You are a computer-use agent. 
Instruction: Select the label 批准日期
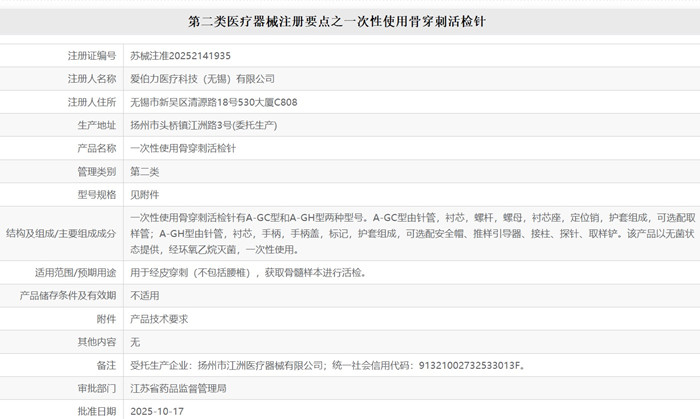click(x=96, y=411)
